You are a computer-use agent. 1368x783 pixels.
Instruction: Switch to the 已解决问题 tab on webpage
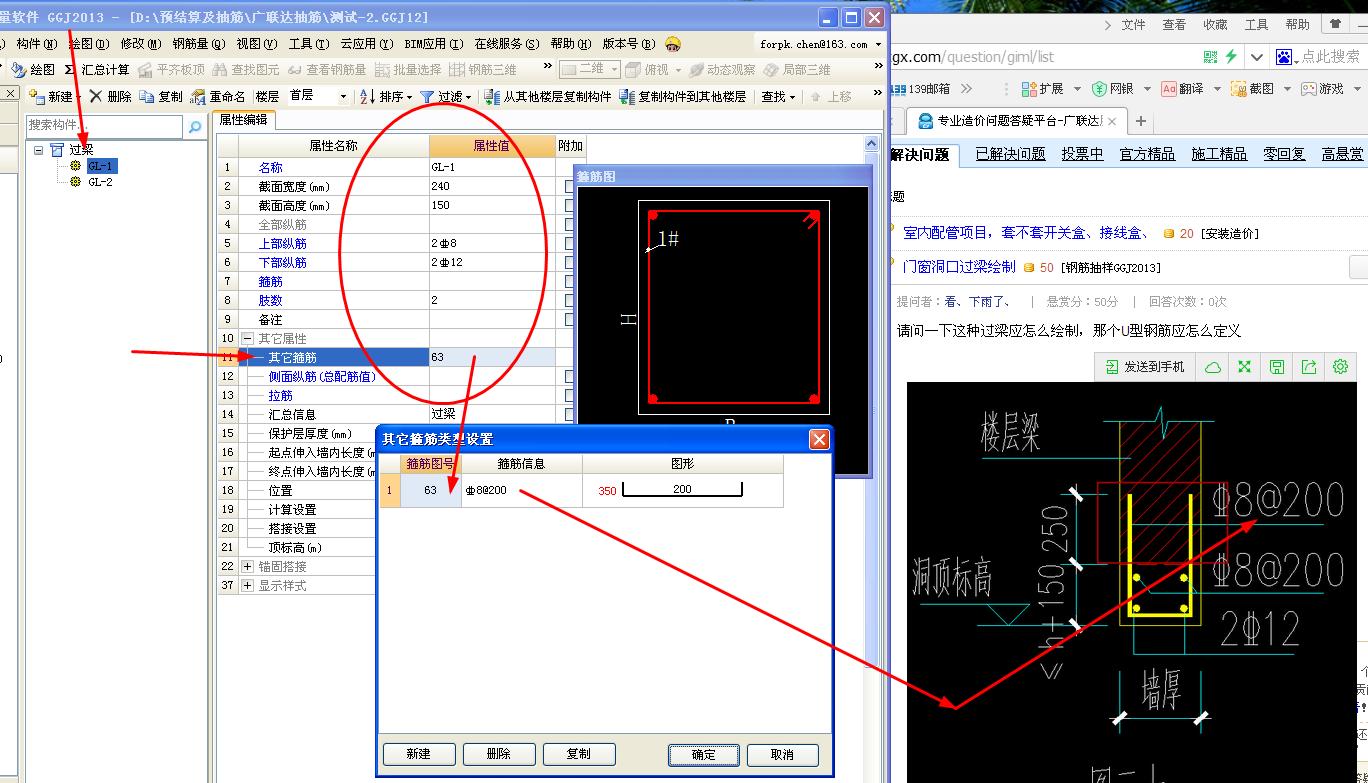pos(1010,154)
